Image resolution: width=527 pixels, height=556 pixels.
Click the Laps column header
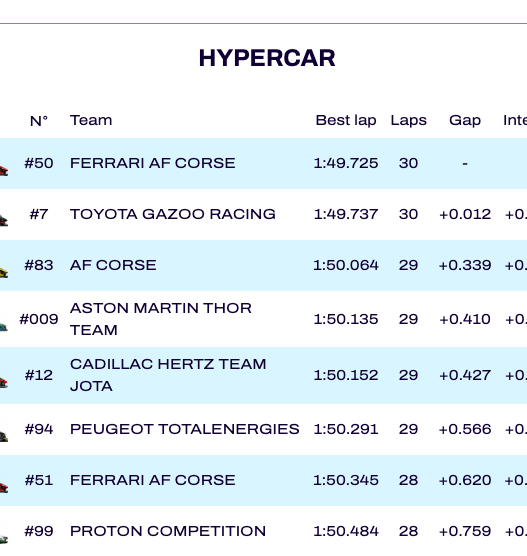coord(409,121)
